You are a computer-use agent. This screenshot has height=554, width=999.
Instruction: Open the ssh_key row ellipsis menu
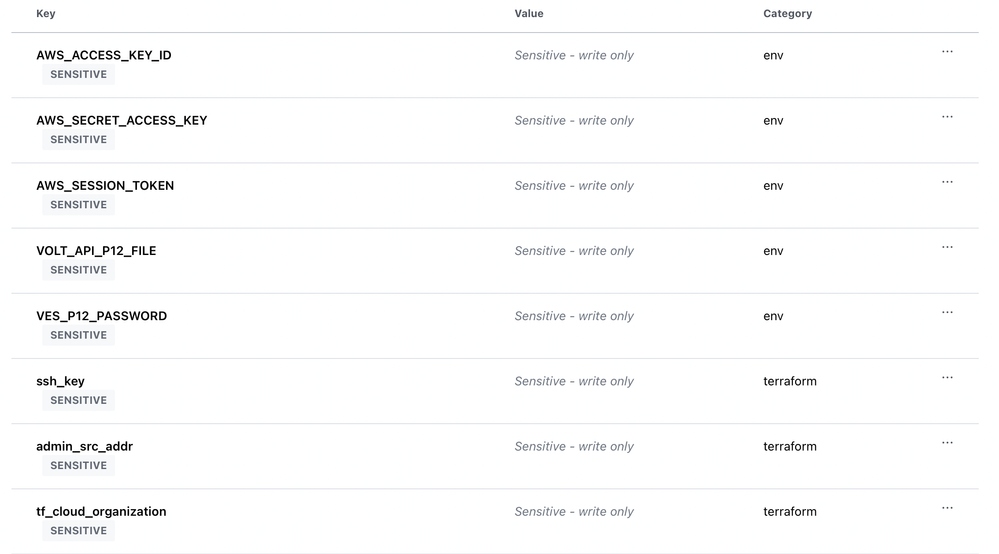(x=947, y=378)
